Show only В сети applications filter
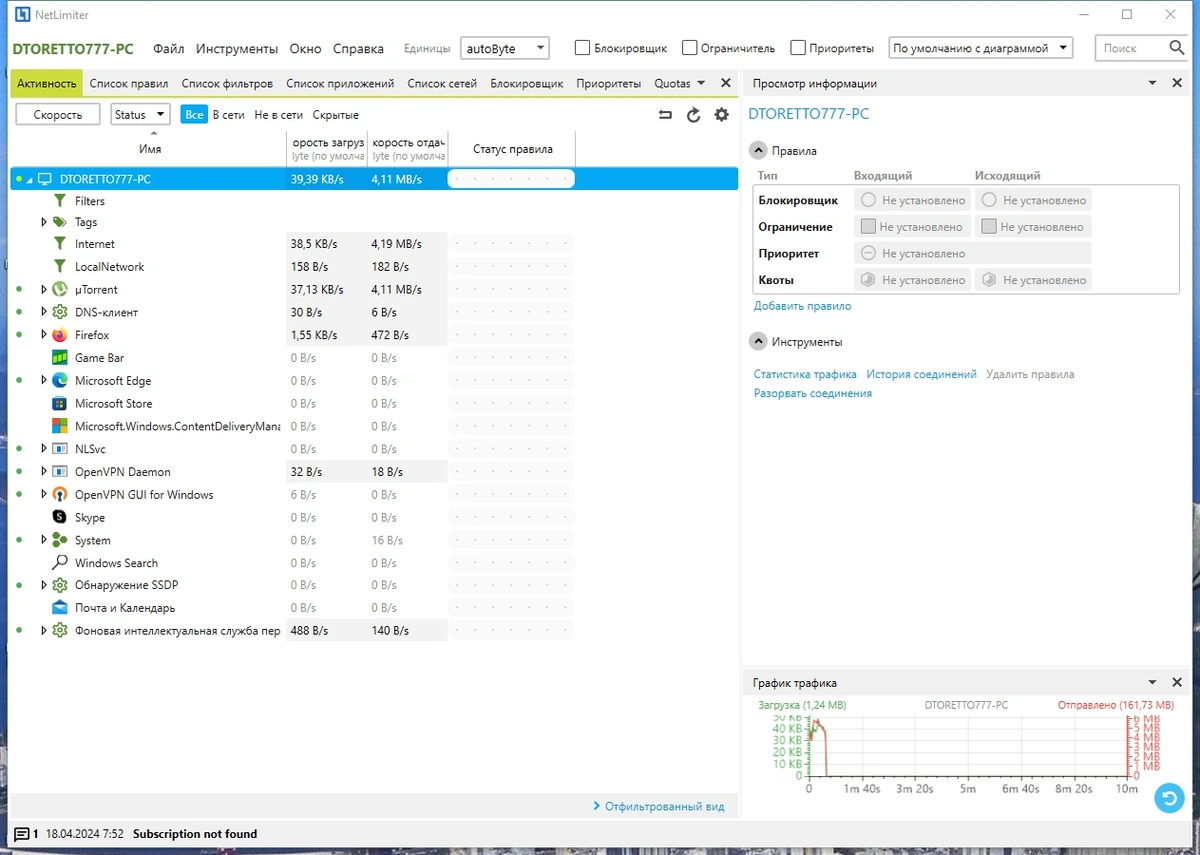 229,115
